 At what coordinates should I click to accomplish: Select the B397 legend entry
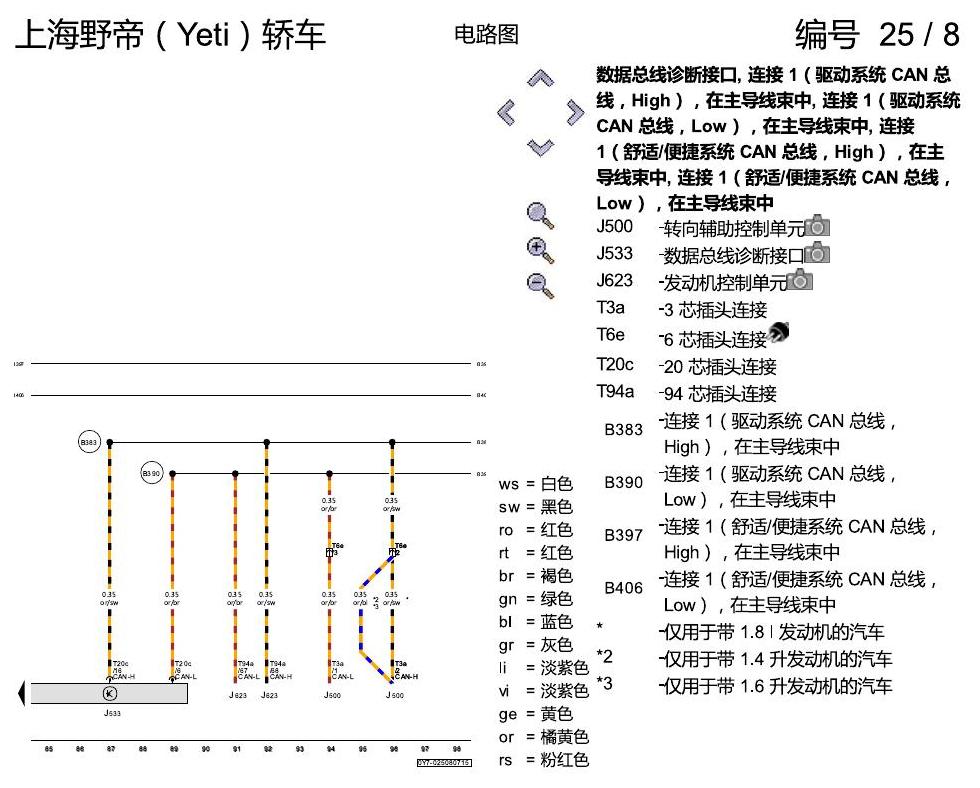(x=770, y=539)
